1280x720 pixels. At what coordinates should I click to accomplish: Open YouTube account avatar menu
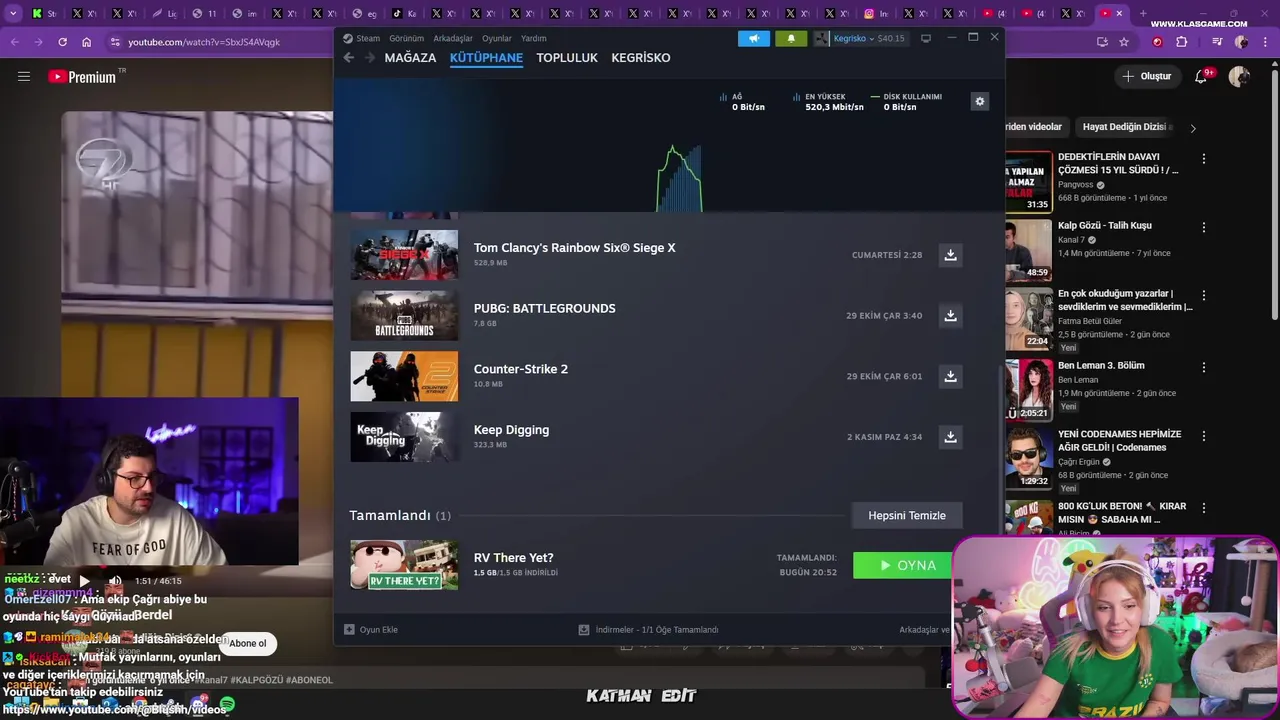(x=1240, y=77)
